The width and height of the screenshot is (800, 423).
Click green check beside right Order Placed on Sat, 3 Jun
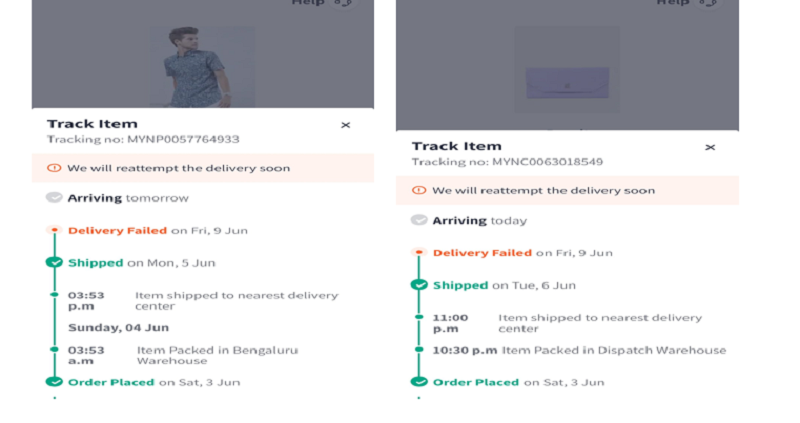419,382
